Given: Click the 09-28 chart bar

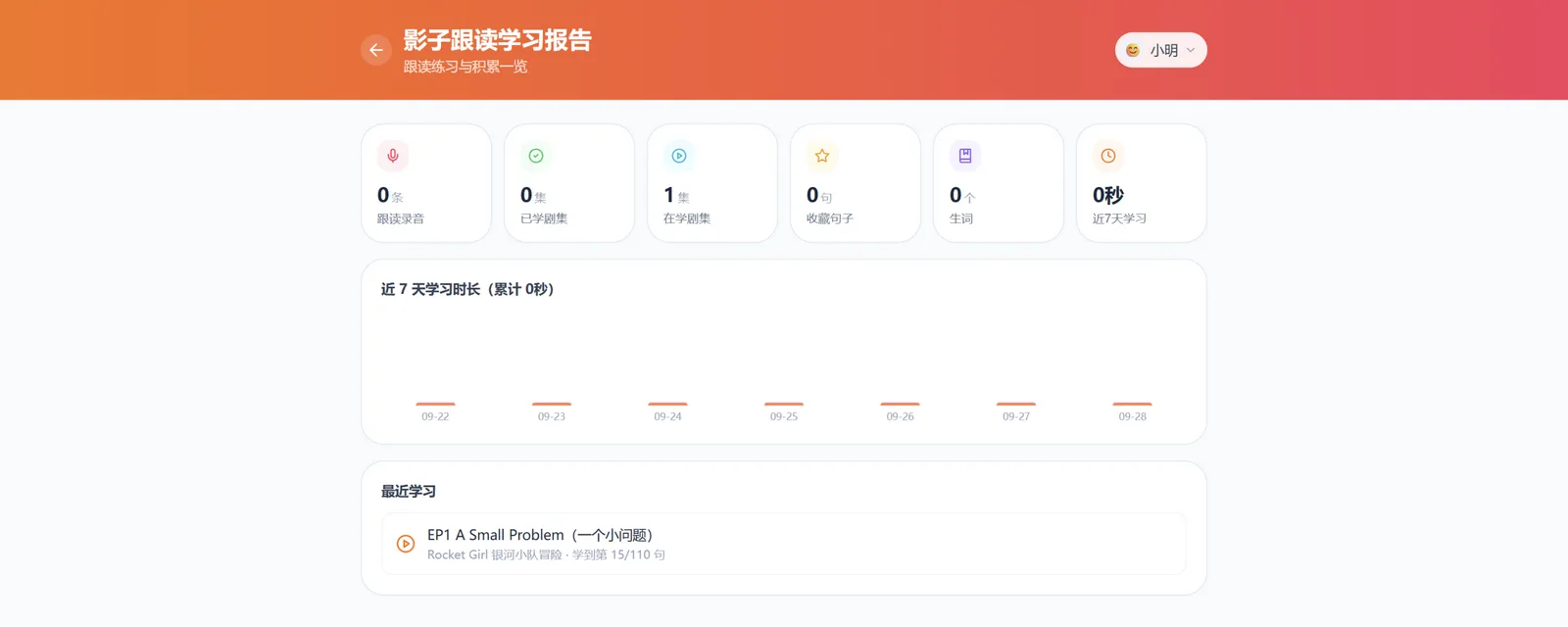Looking at the screenshot, I should coord(1132,404).
